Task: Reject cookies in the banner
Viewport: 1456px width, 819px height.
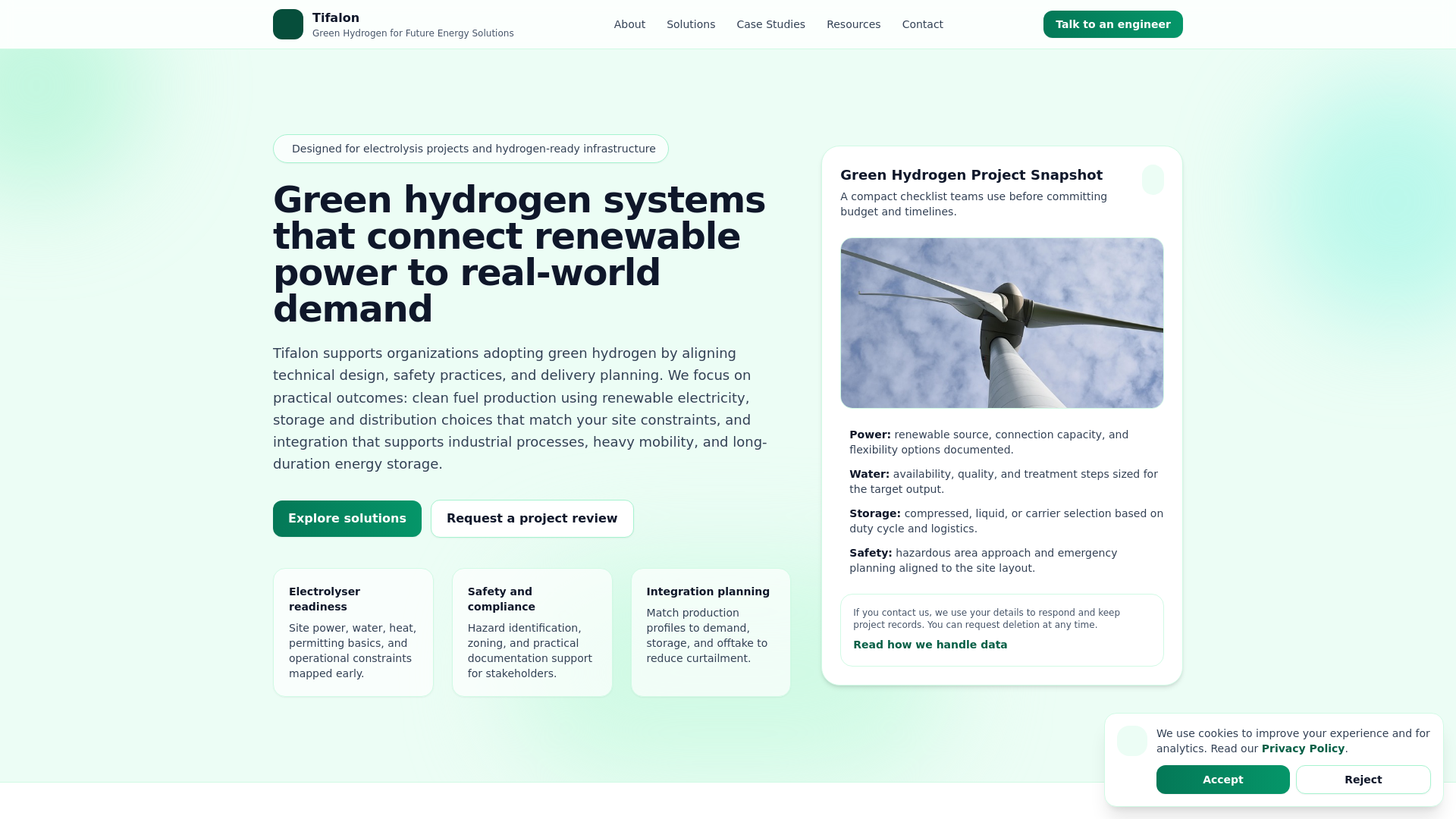Action: coord(1363,780)
